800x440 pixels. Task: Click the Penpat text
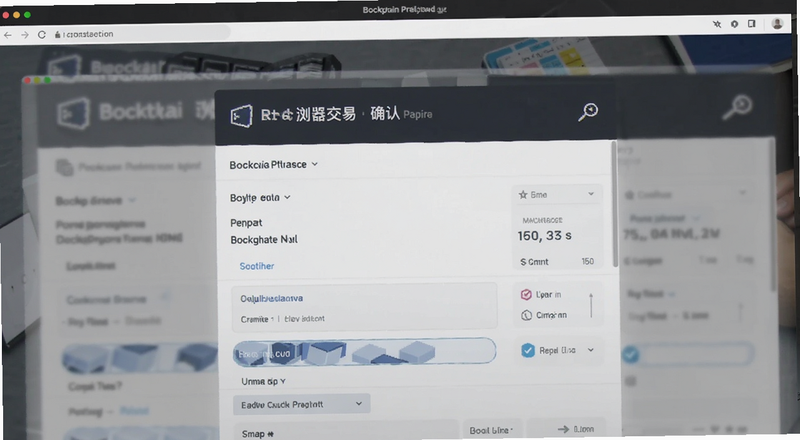point(246,223)
